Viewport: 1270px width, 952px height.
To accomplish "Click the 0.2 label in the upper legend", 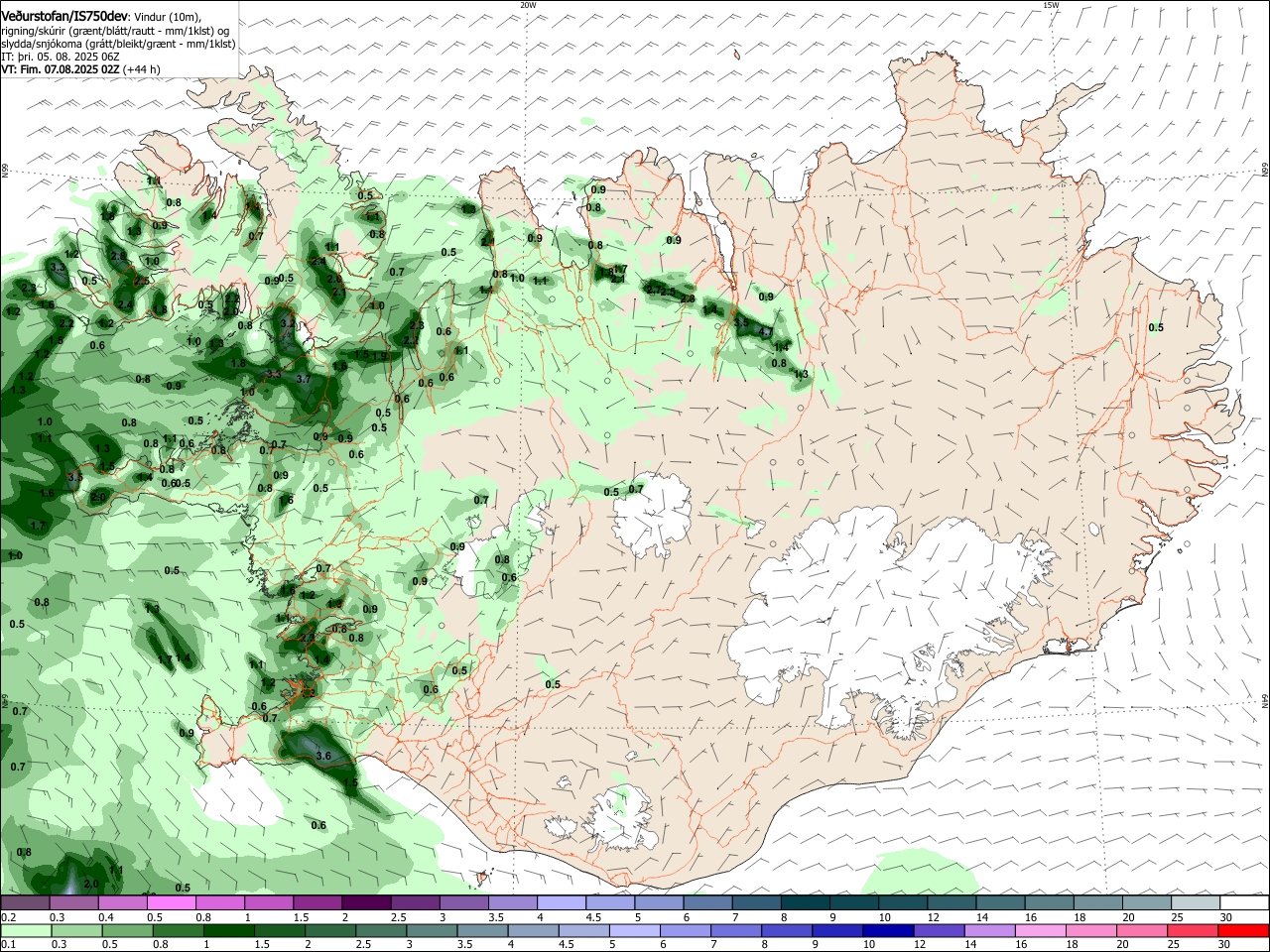I will (x=8, y=917).
